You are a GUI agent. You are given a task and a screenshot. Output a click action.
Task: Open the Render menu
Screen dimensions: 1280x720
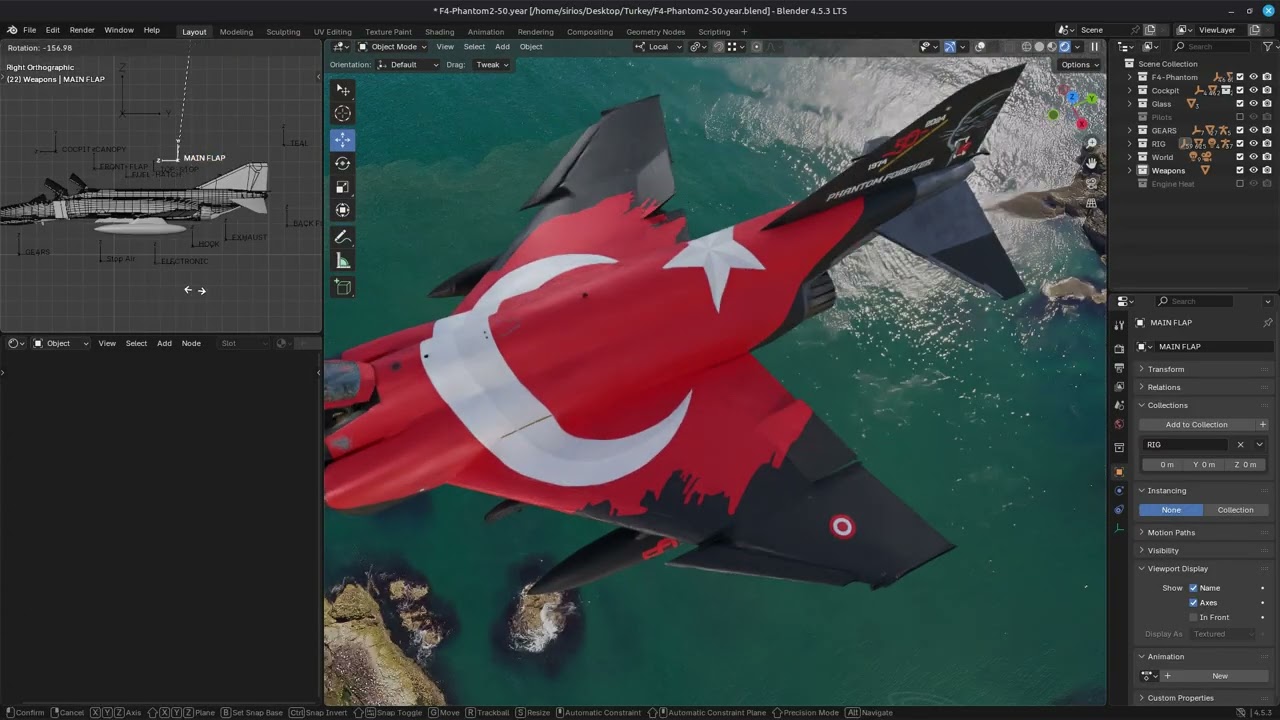(82, 30)
